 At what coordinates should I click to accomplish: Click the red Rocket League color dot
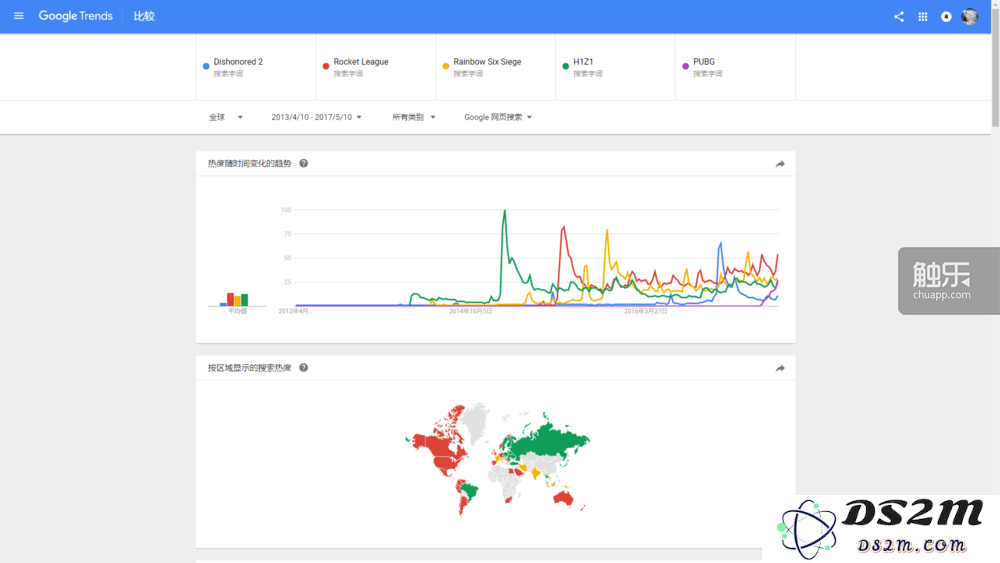click(326, 66)
